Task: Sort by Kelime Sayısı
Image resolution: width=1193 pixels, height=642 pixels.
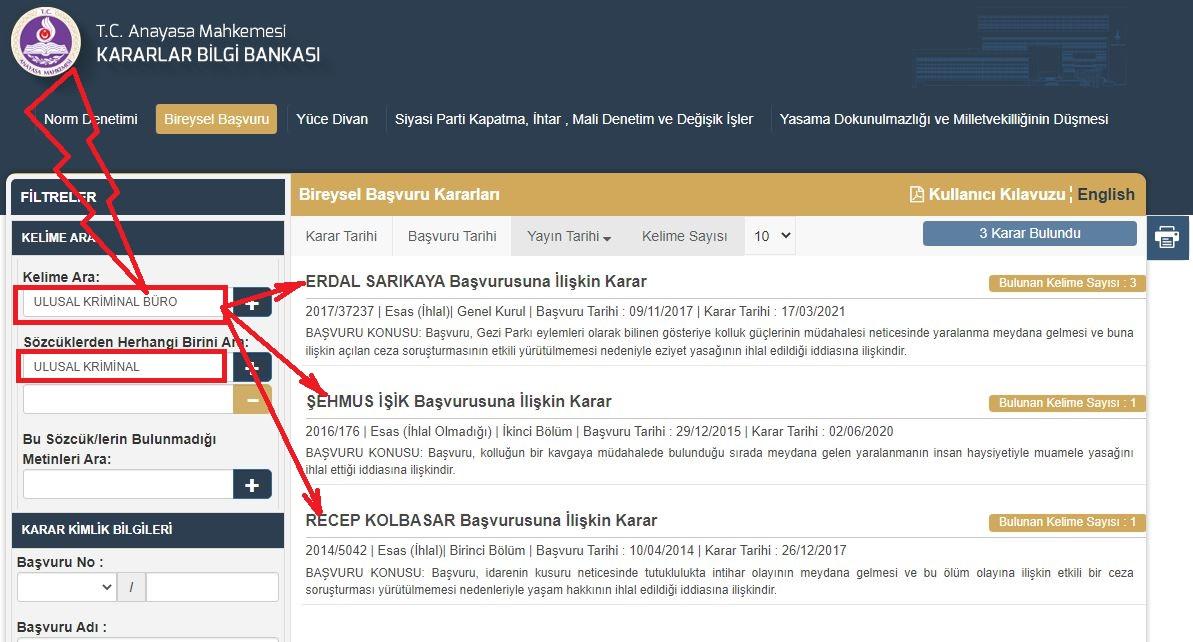Action: coord(684,236)
